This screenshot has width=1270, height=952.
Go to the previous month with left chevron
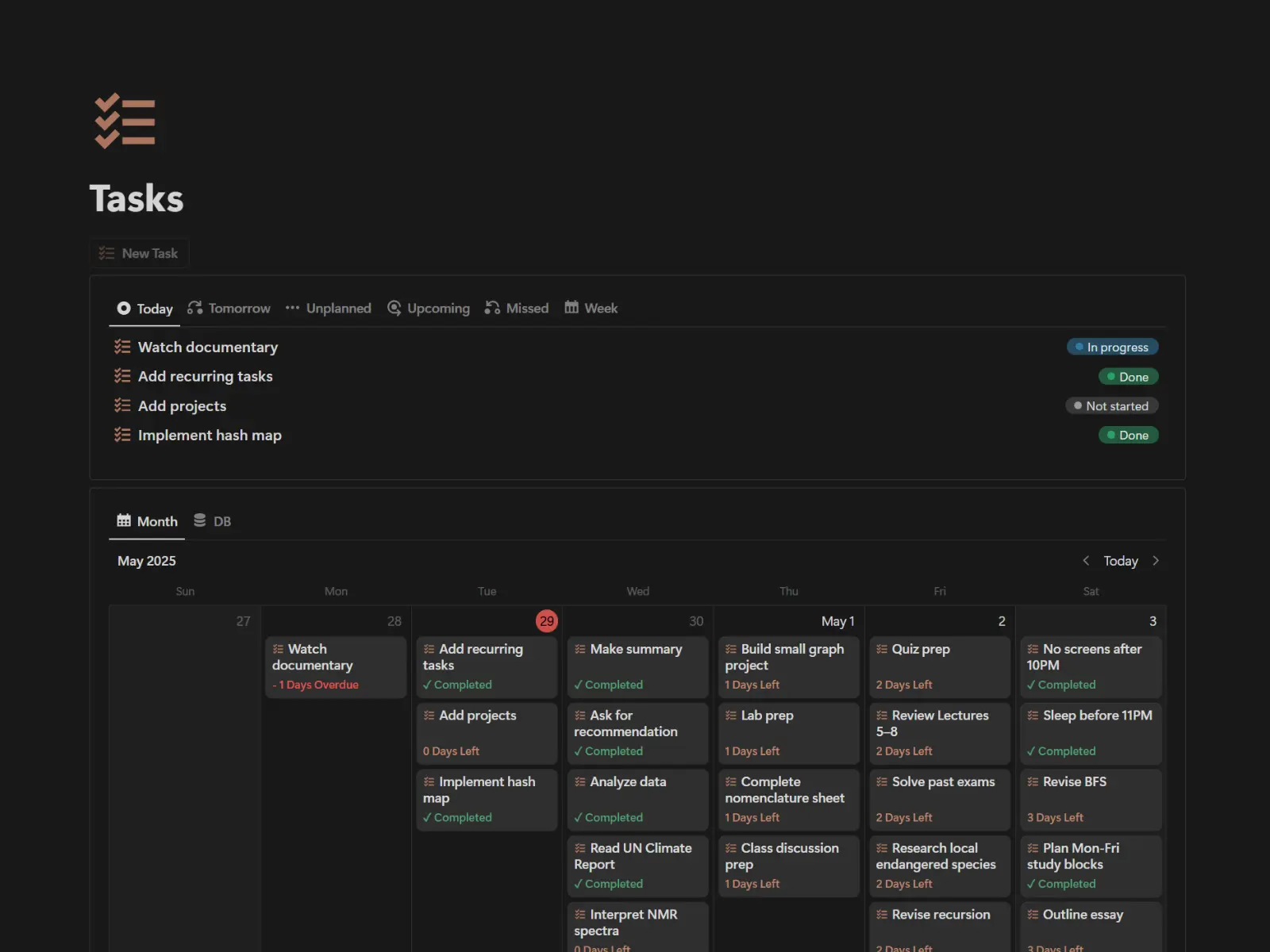tap(1086, 561)
